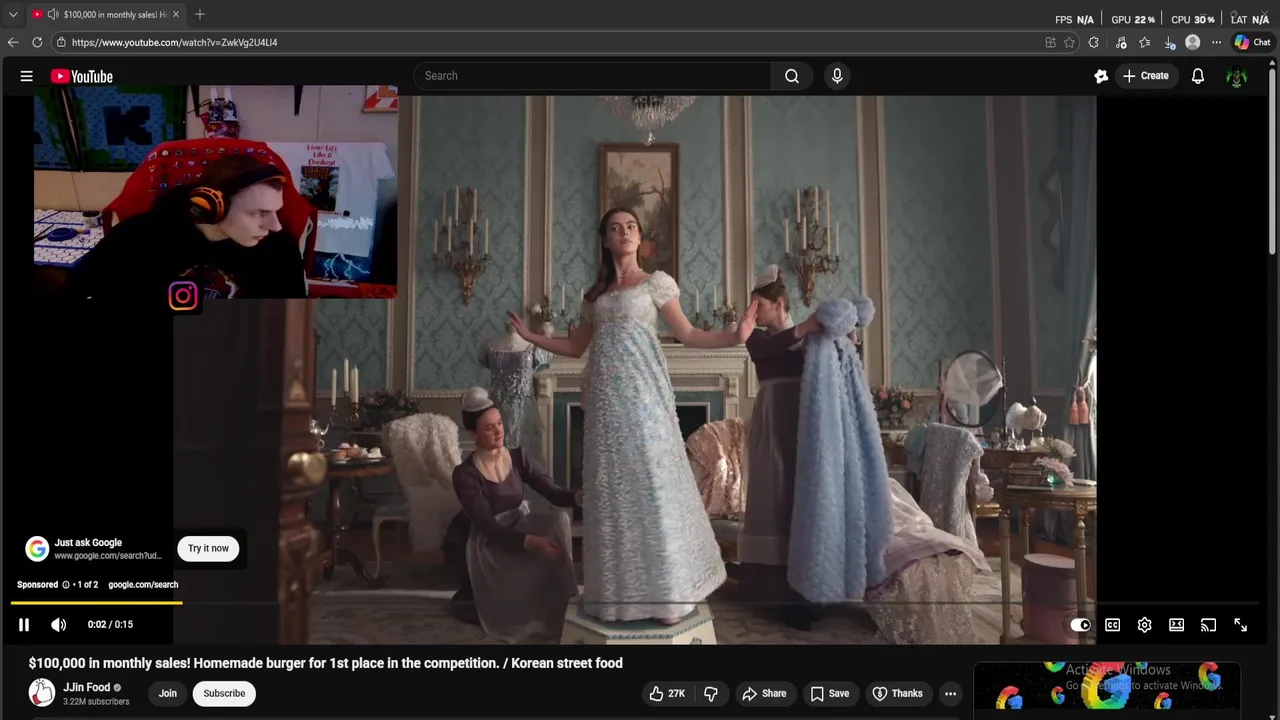Click the Try it now ad button

208,548
